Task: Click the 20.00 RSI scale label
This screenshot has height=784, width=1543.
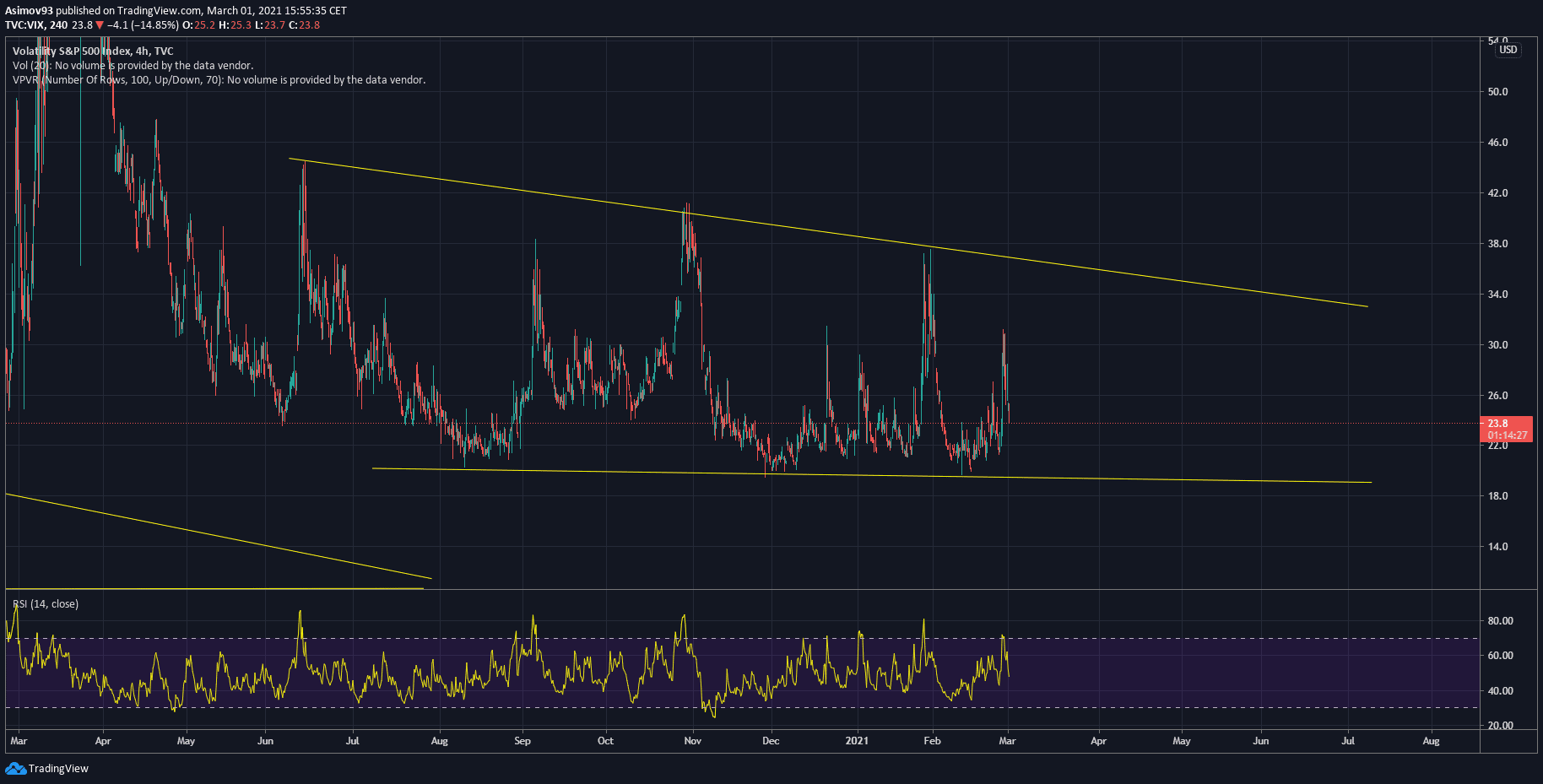Action: click(x=1500, y=726)
